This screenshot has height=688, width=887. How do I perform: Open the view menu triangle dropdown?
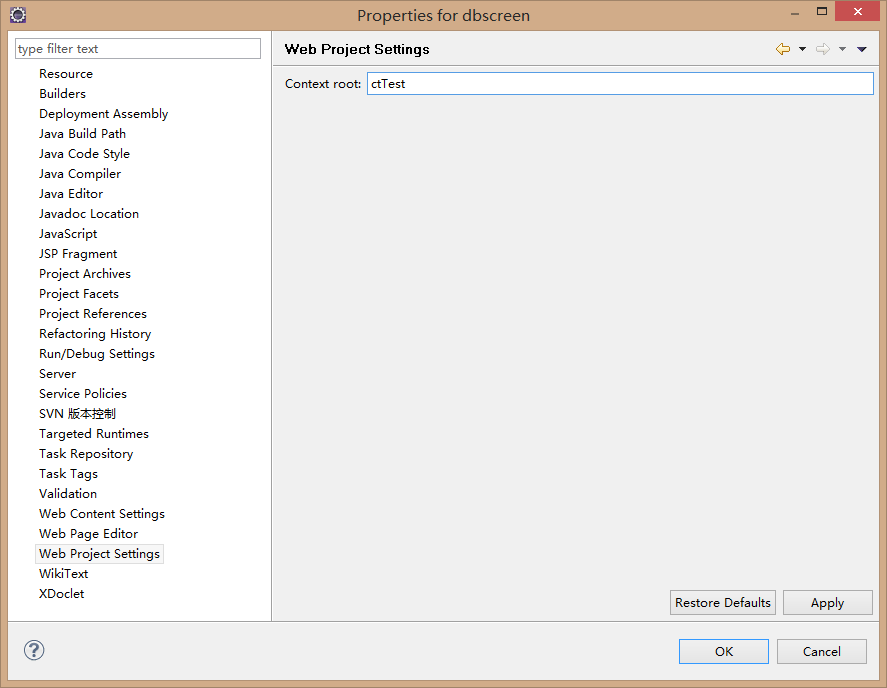[862, 49]
